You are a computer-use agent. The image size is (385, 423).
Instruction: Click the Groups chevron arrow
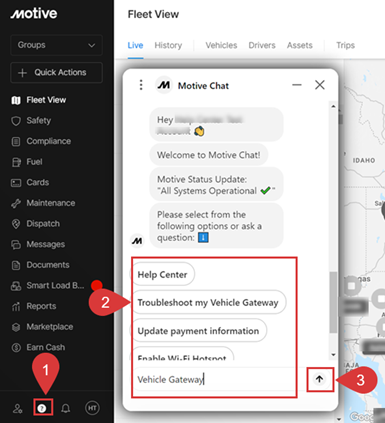pos(91,45)
